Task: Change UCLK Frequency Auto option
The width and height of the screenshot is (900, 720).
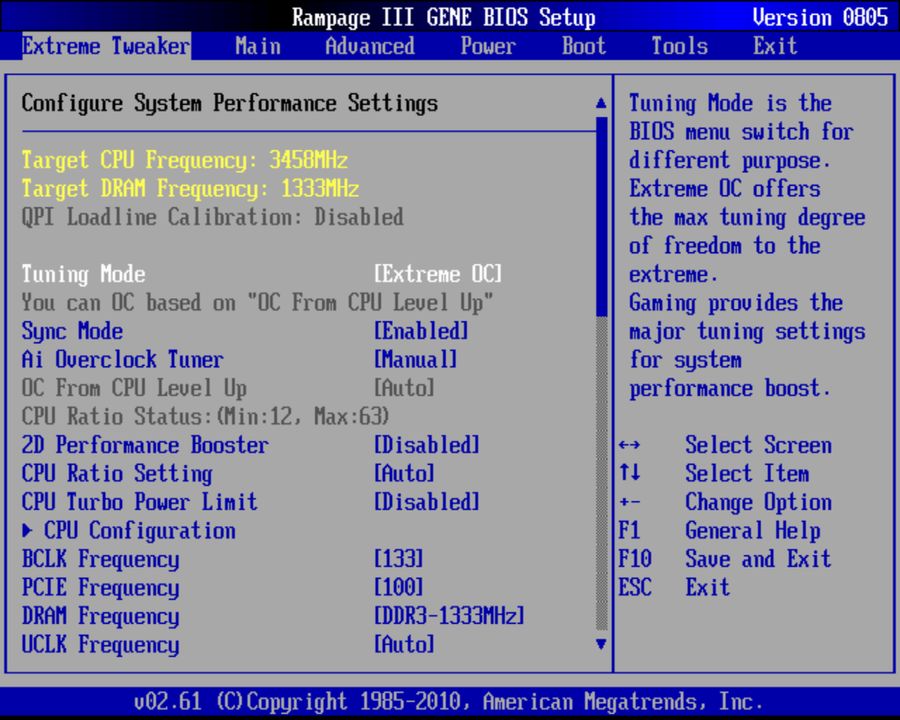Action: click(x=404, y=644)
